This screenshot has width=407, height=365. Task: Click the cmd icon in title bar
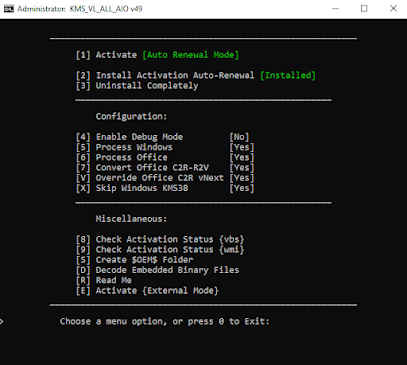9,9
